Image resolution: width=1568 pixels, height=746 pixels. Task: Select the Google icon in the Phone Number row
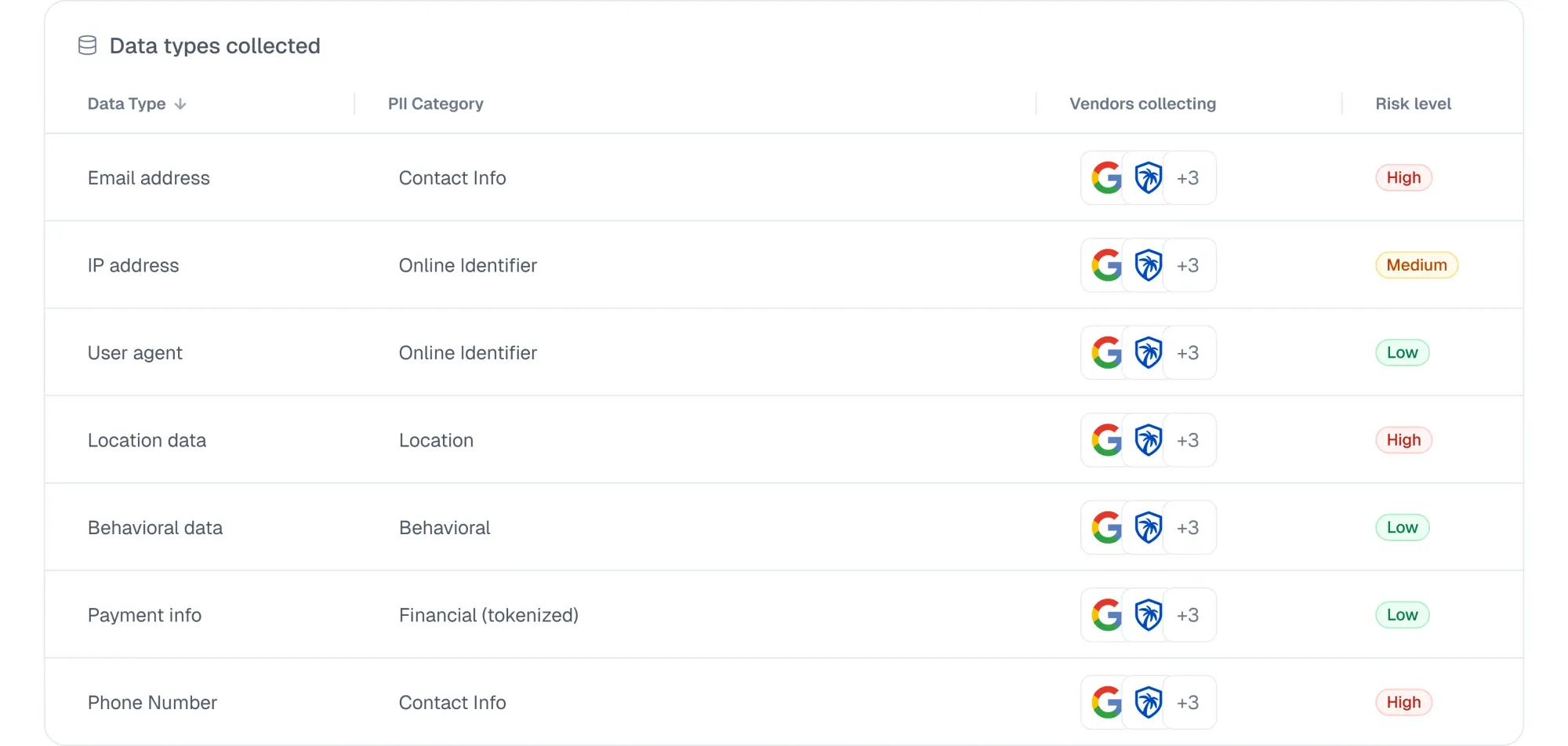pyautogui.click(x=1106, y=702)
